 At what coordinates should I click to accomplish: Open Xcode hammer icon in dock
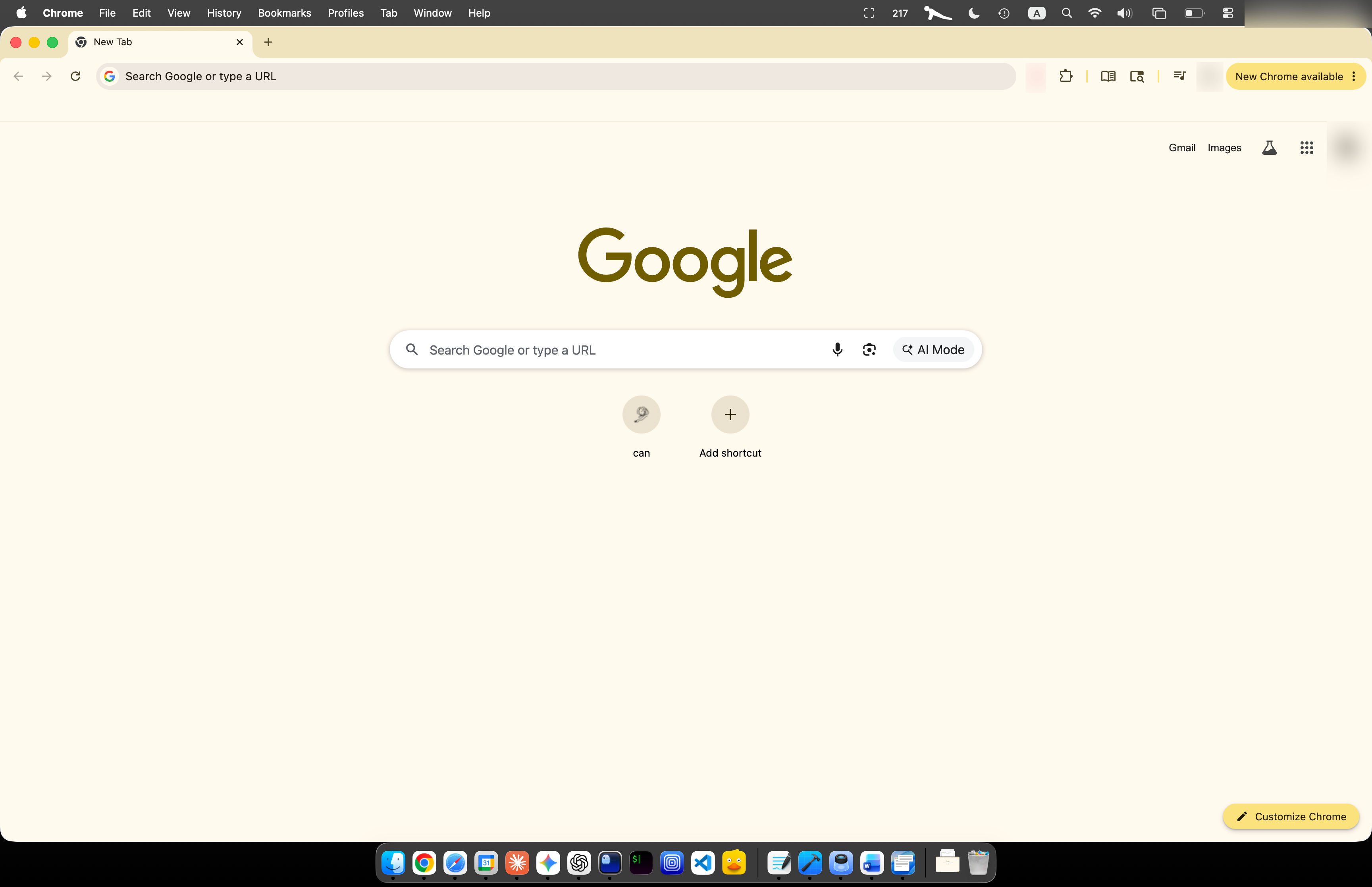coord(809,862)
